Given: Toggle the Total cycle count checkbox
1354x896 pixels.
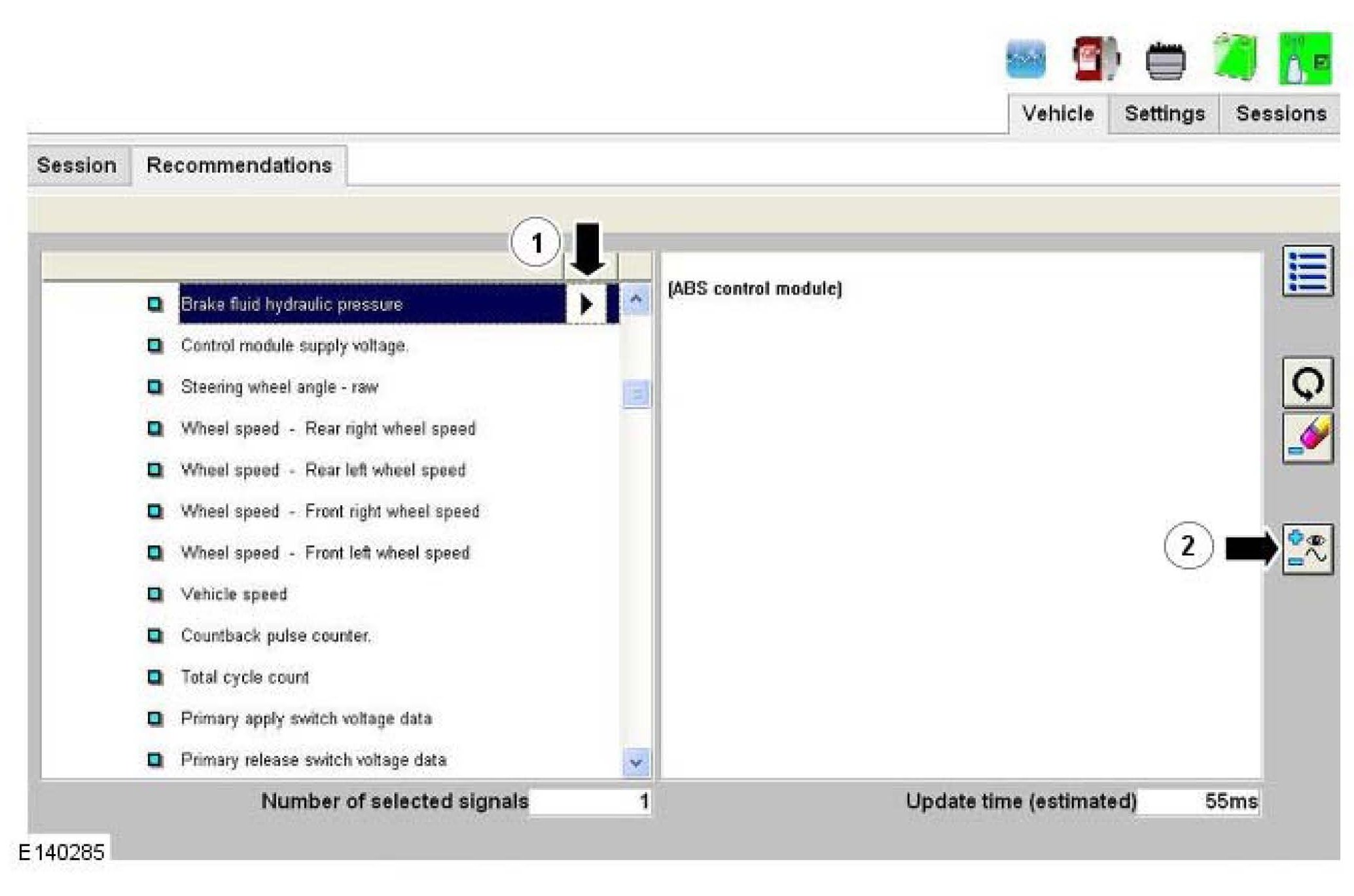Looking at the screenshot, I should (155, 677).
